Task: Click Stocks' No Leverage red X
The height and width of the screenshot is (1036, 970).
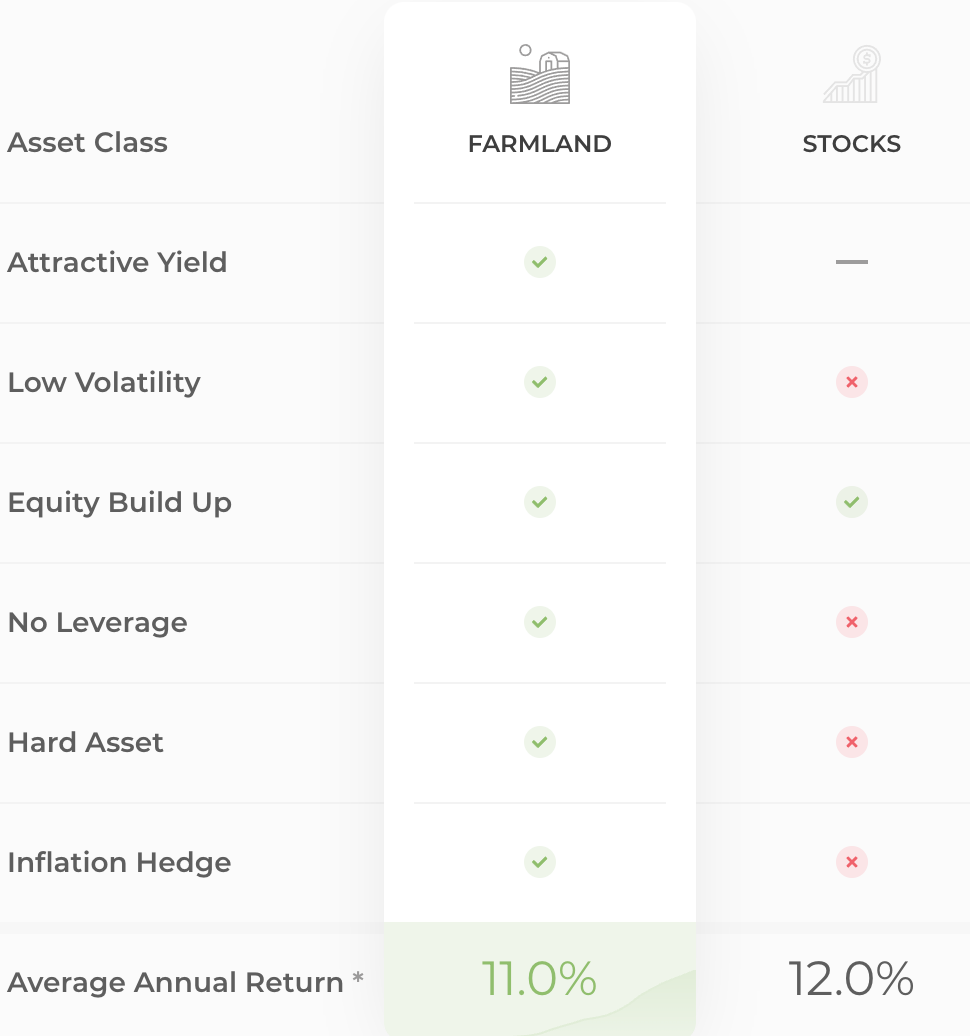Action: tap(852, 622)
